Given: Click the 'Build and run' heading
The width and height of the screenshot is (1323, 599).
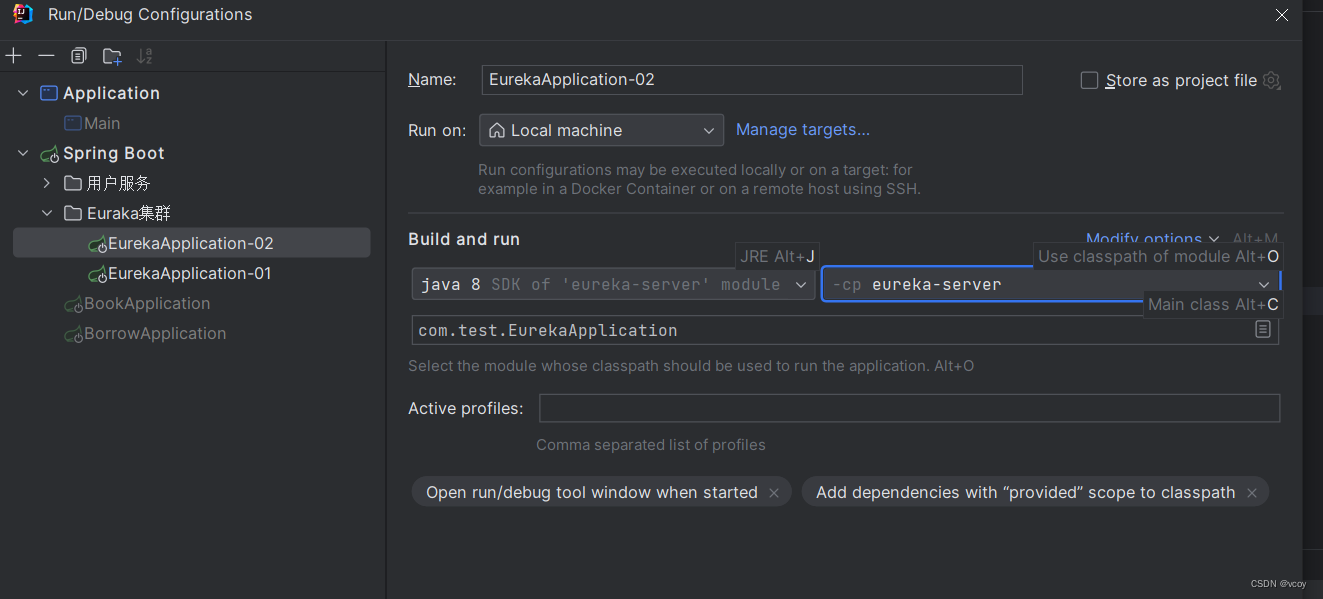Looking at the screenshot, I should [x=464, y=239].
